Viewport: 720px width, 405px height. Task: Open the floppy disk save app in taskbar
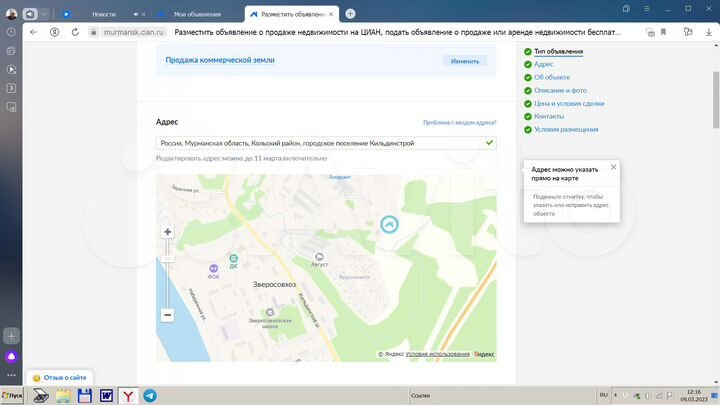coord(85,395)
